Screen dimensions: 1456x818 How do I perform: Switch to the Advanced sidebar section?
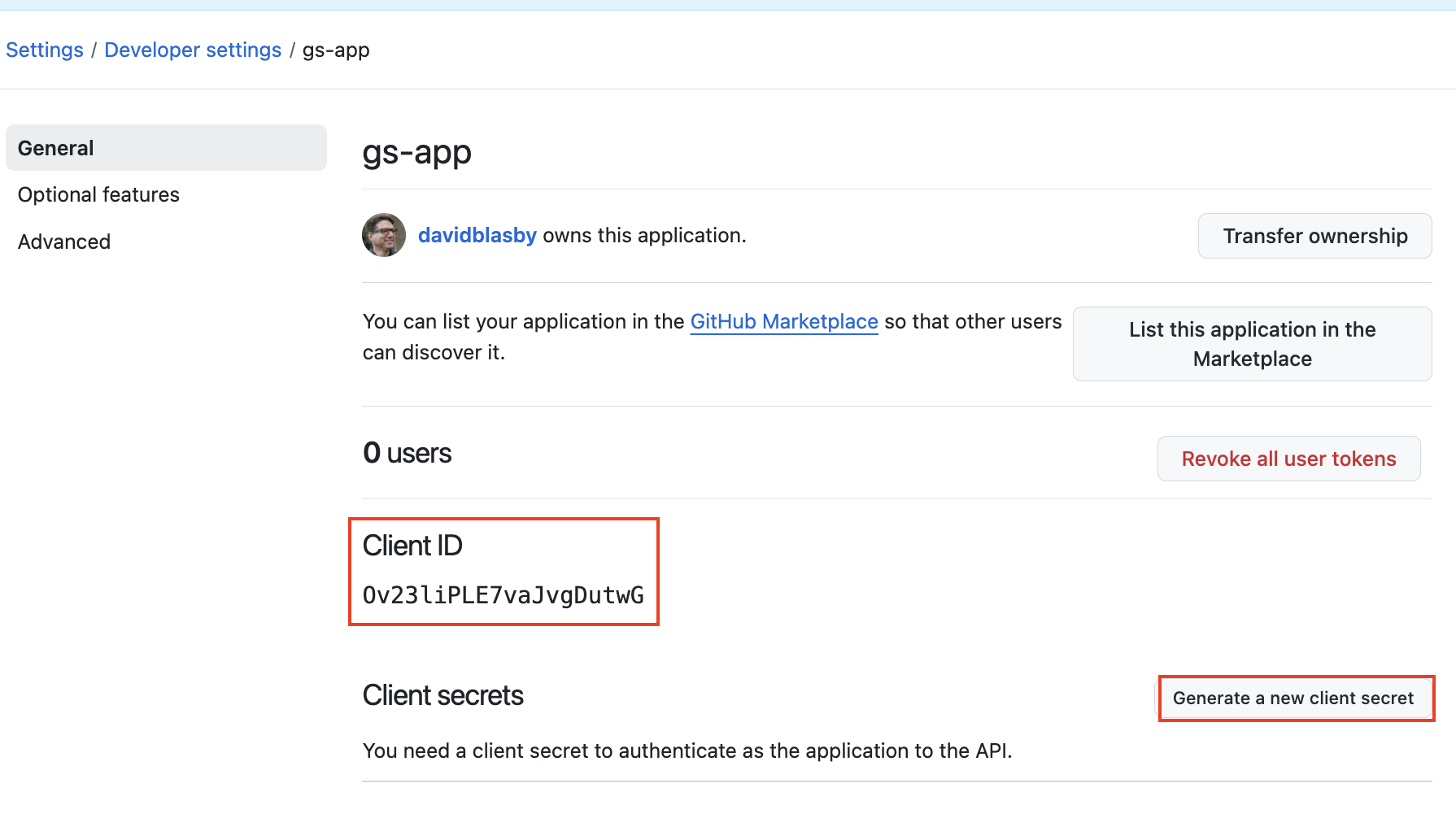pos(64,242)
